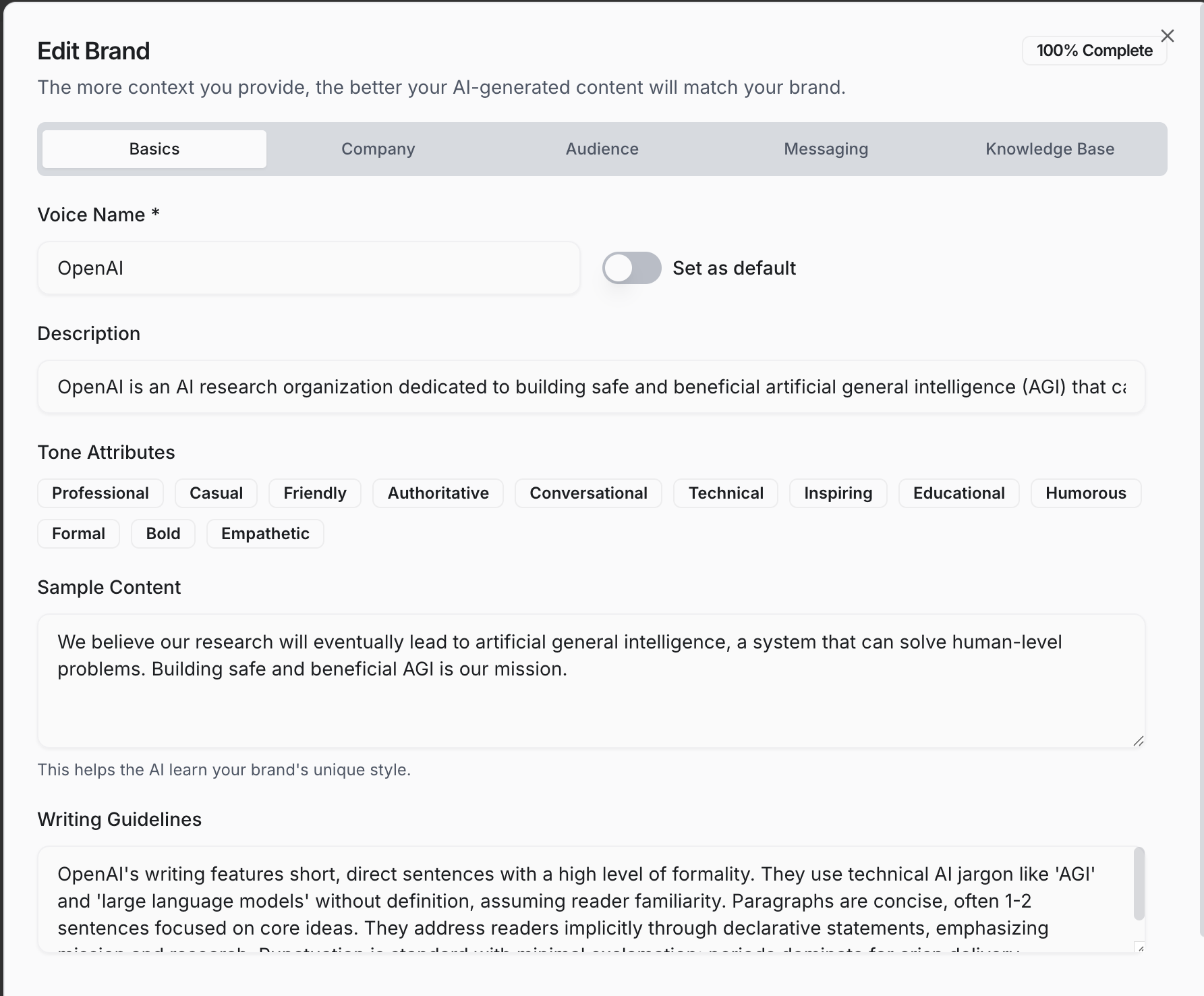Viewport: 1204px width, 996px height.
Task: Click inside the Sample Content textarea
Action: pyautogui.click(x=592, y=681)
